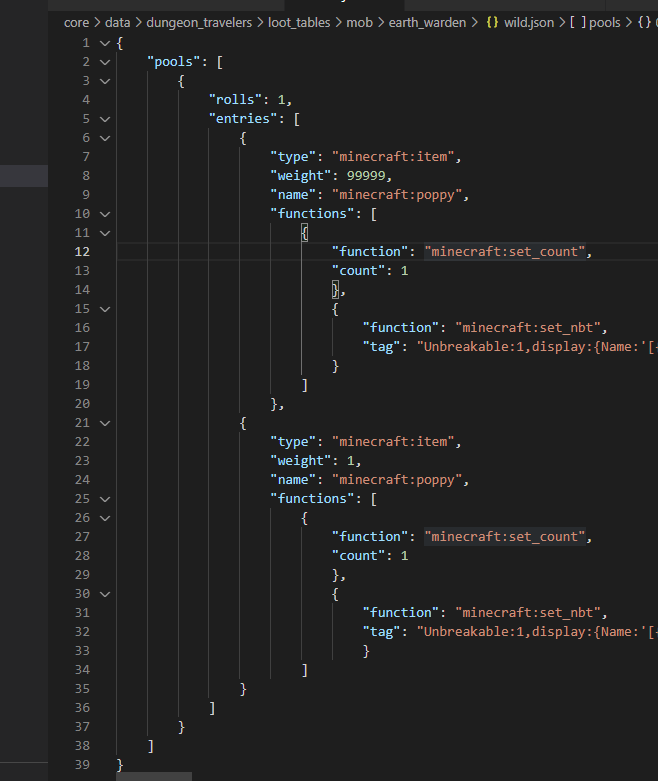This screenshot has width=658, height=781.
Task: Click the wild.json braces icon in breadcrumbs
Action: tap(492, 22)
